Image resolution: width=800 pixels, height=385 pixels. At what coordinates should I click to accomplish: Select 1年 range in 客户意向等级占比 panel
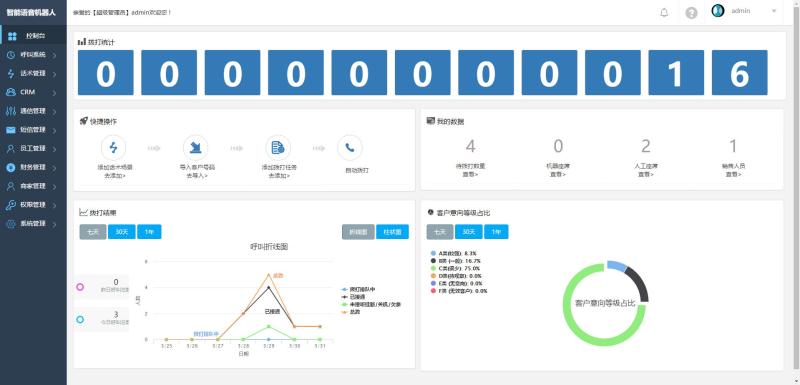pyautogui.click(x=496, y=232)
